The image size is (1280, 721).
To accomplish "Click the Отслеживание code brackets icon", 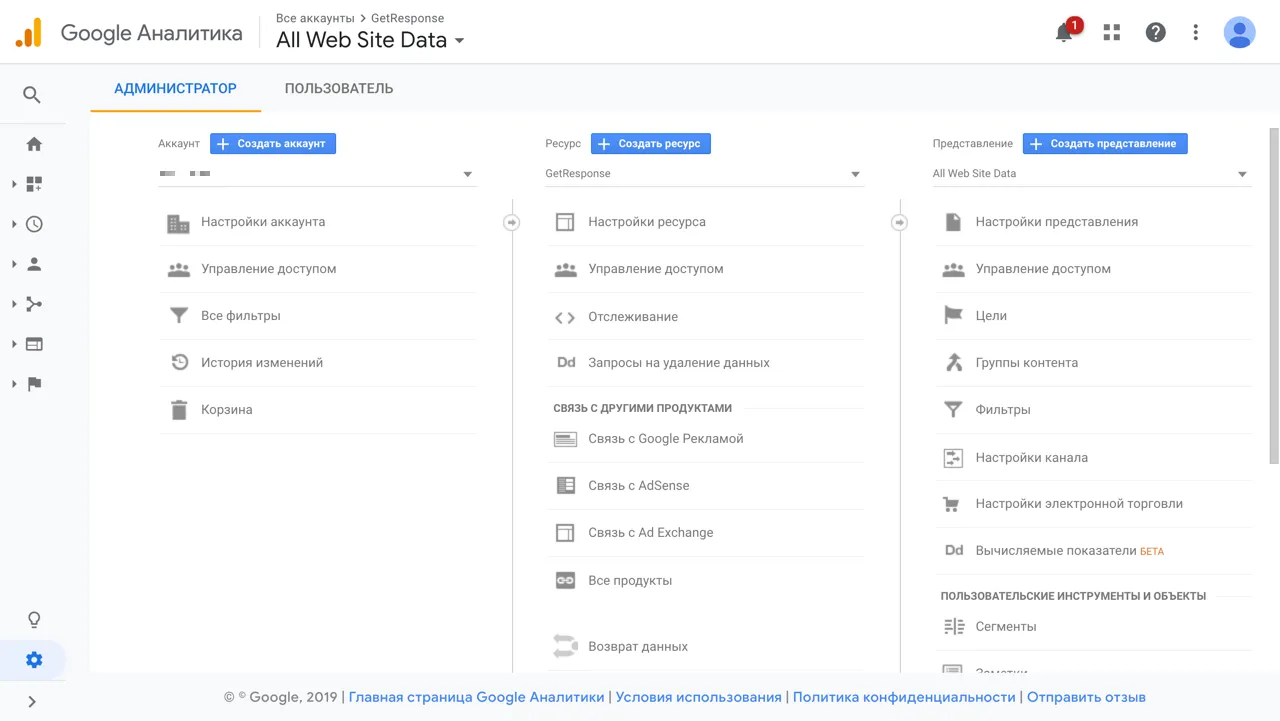I will coord(565,317).
